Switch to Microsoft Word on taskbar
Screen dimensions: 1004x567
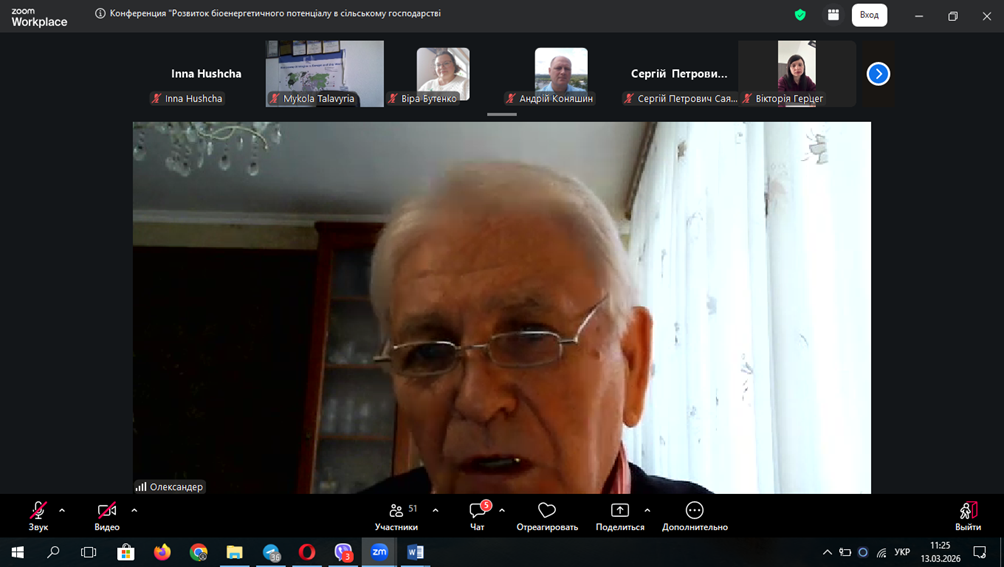point(415,552)
